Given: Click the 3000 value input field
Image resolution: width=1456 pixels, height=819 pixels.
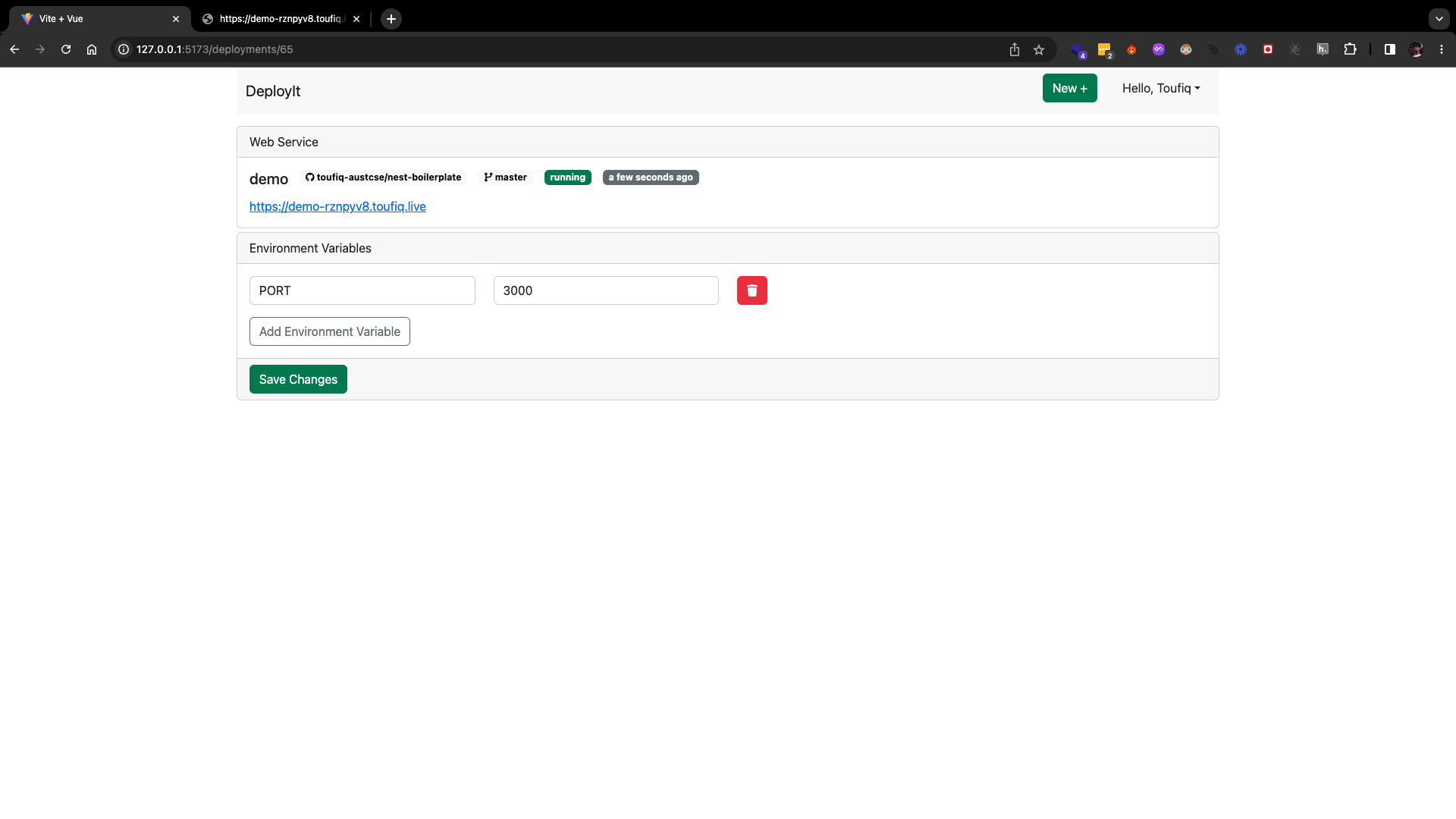Looking at the screenshot, I should coord(605,290).
